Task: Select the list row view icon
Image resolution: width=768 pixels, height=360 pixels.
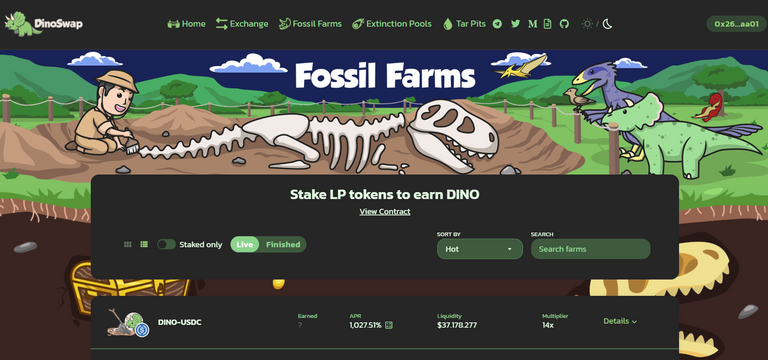Action: coord(144,244)
